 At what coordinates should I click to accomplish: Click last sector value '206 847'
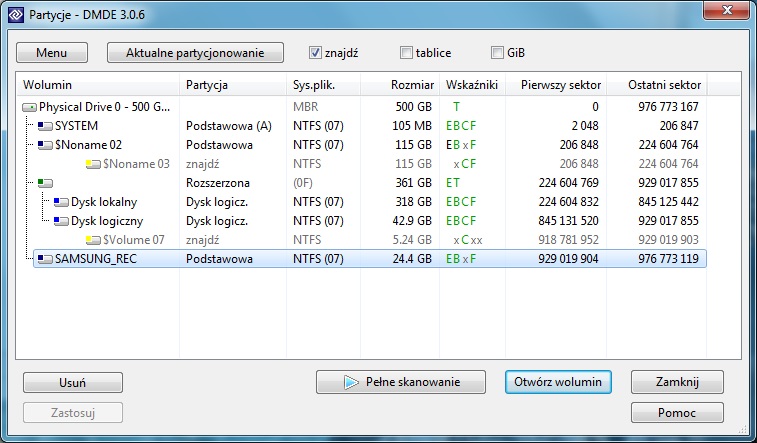[679, 126]
